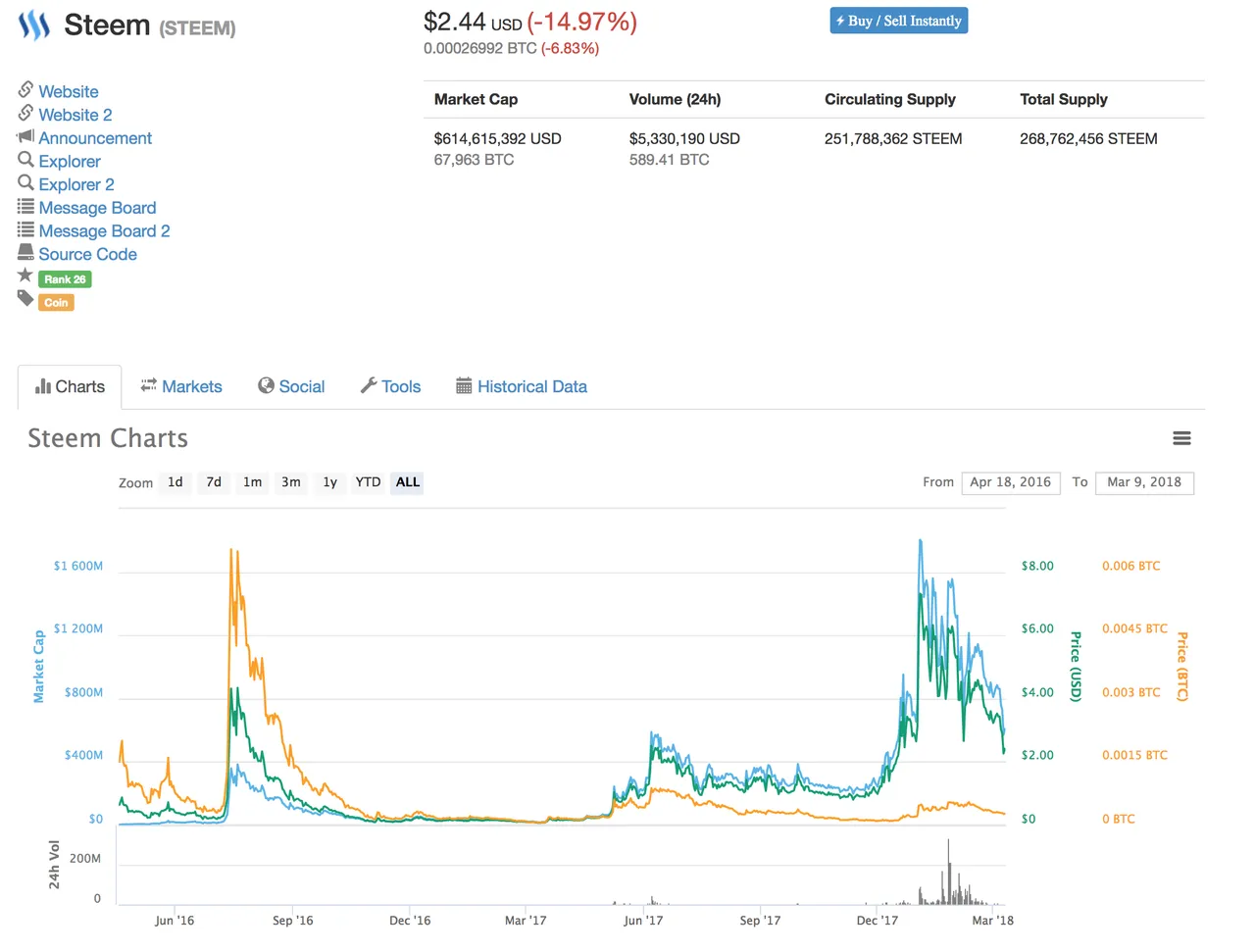Click the Steem logo icon
Image resolution: width=1255 pixels, height=952 pixels.
pos(34,25)
